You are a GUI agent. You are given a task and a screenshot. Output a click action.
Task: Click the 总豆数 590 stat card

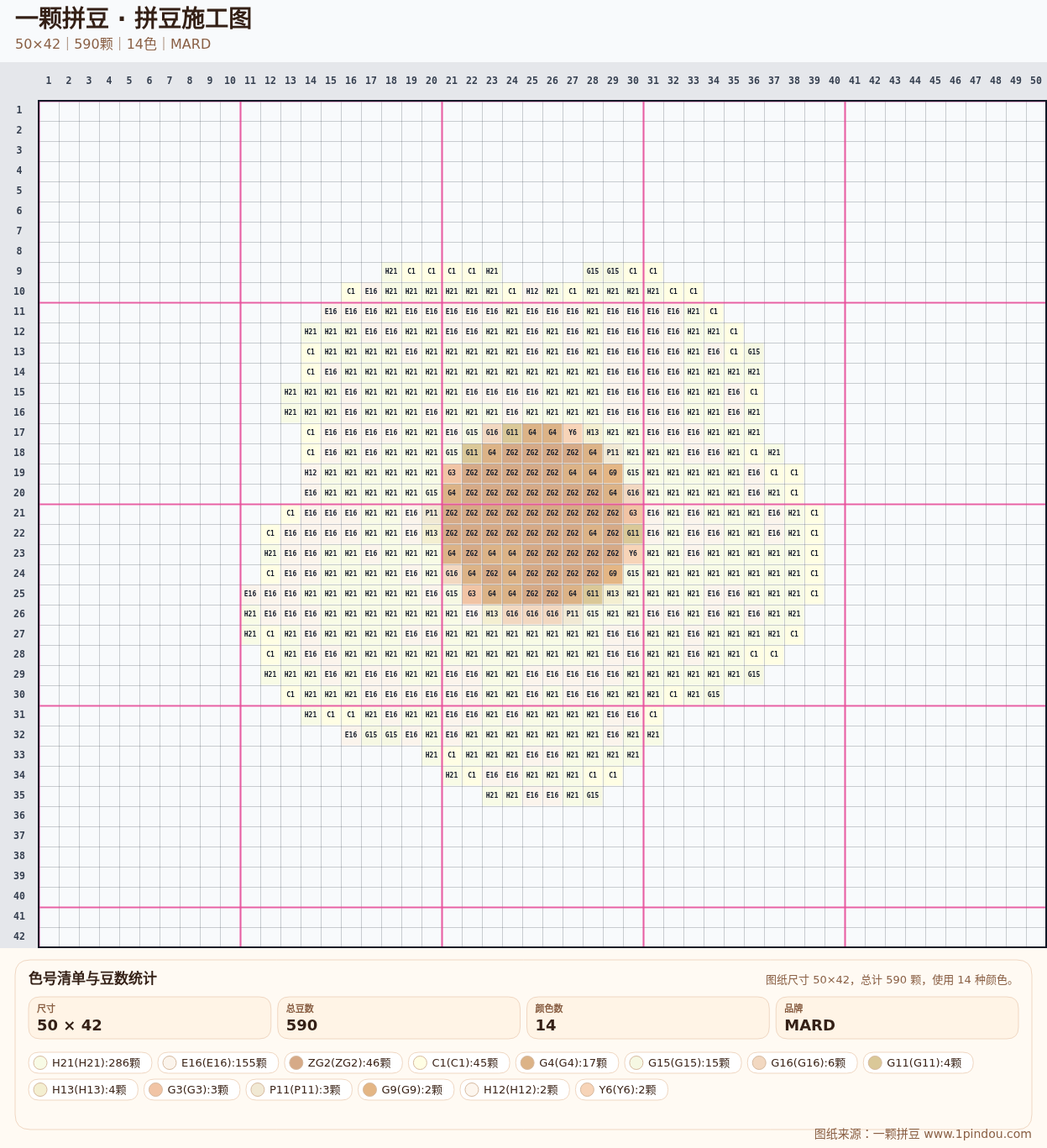(x=399, y=1018)
